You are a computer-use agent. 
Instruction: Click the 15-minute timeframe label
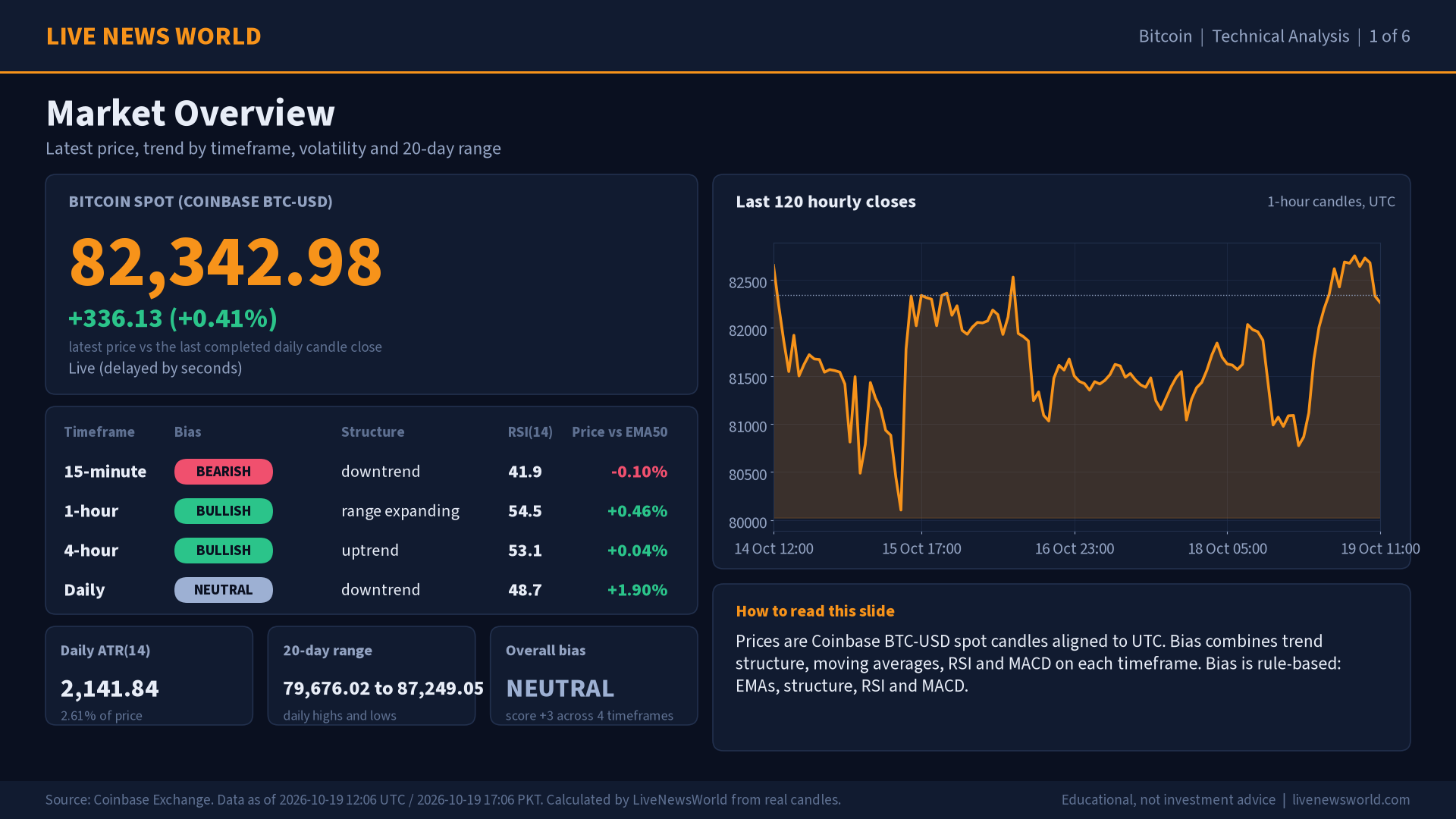(x=105, y=472)
